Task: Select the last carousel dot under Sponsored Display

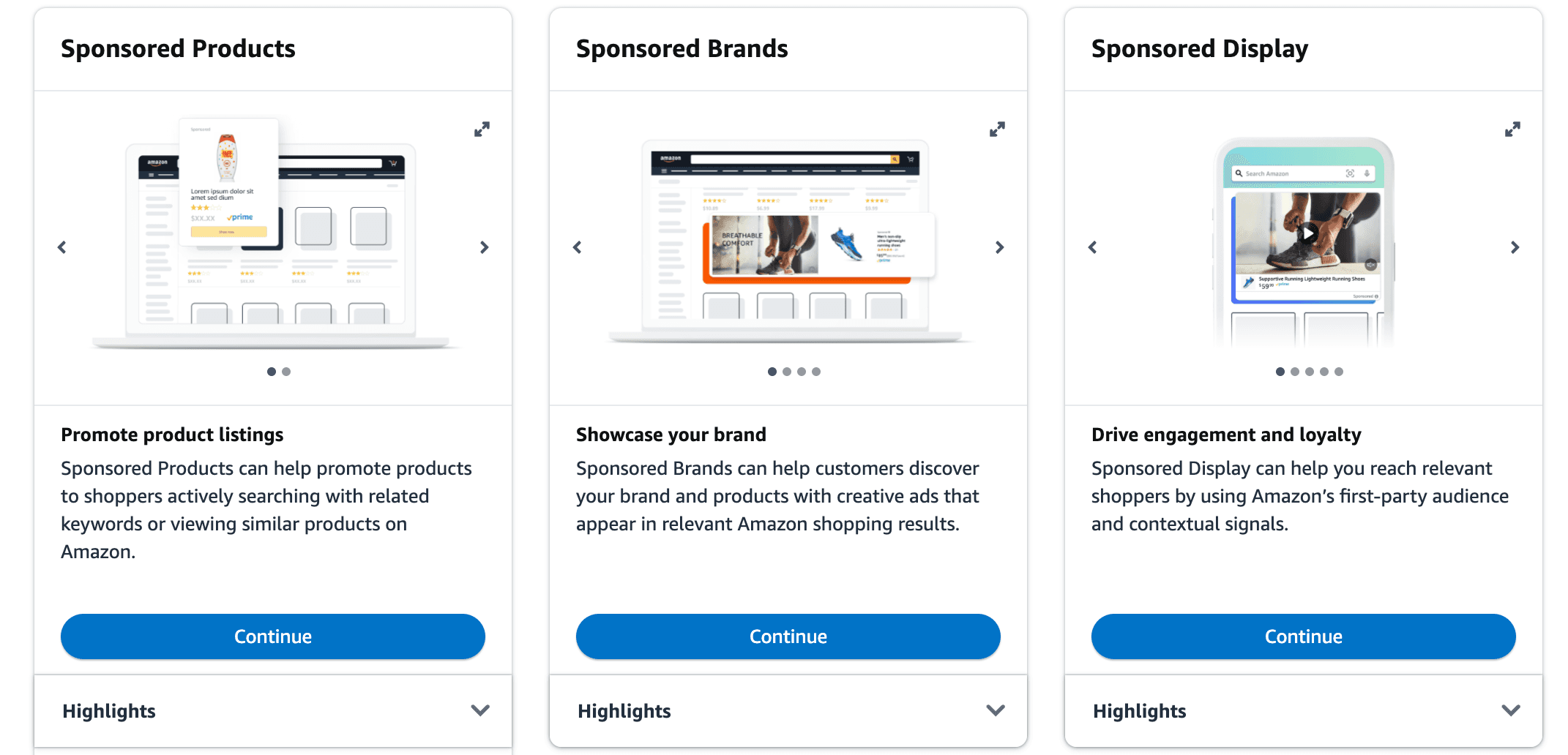Action: (x=1339, y=372)
